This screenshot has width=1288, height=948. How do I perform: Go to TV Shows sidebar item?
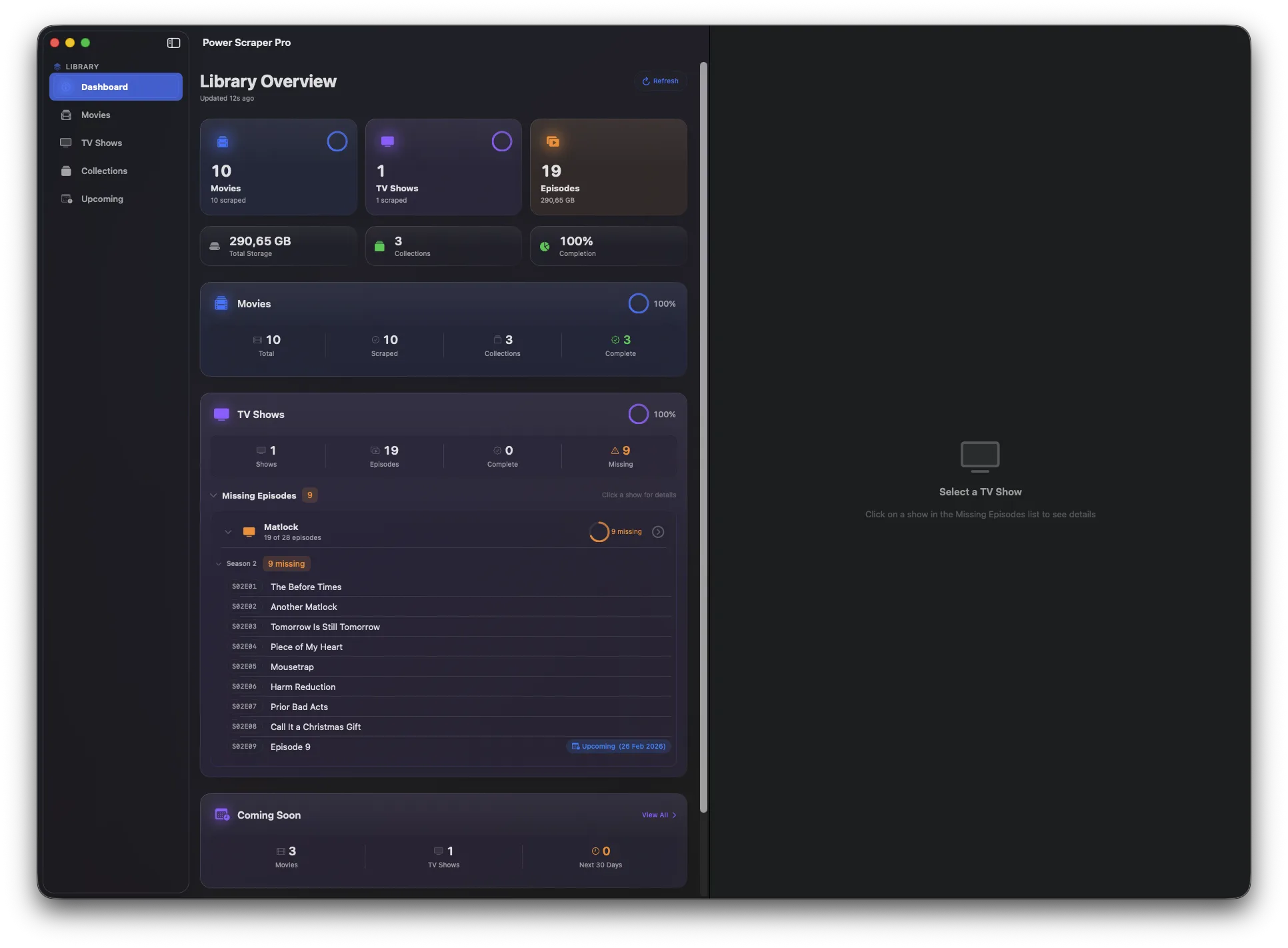coord(101,143)
